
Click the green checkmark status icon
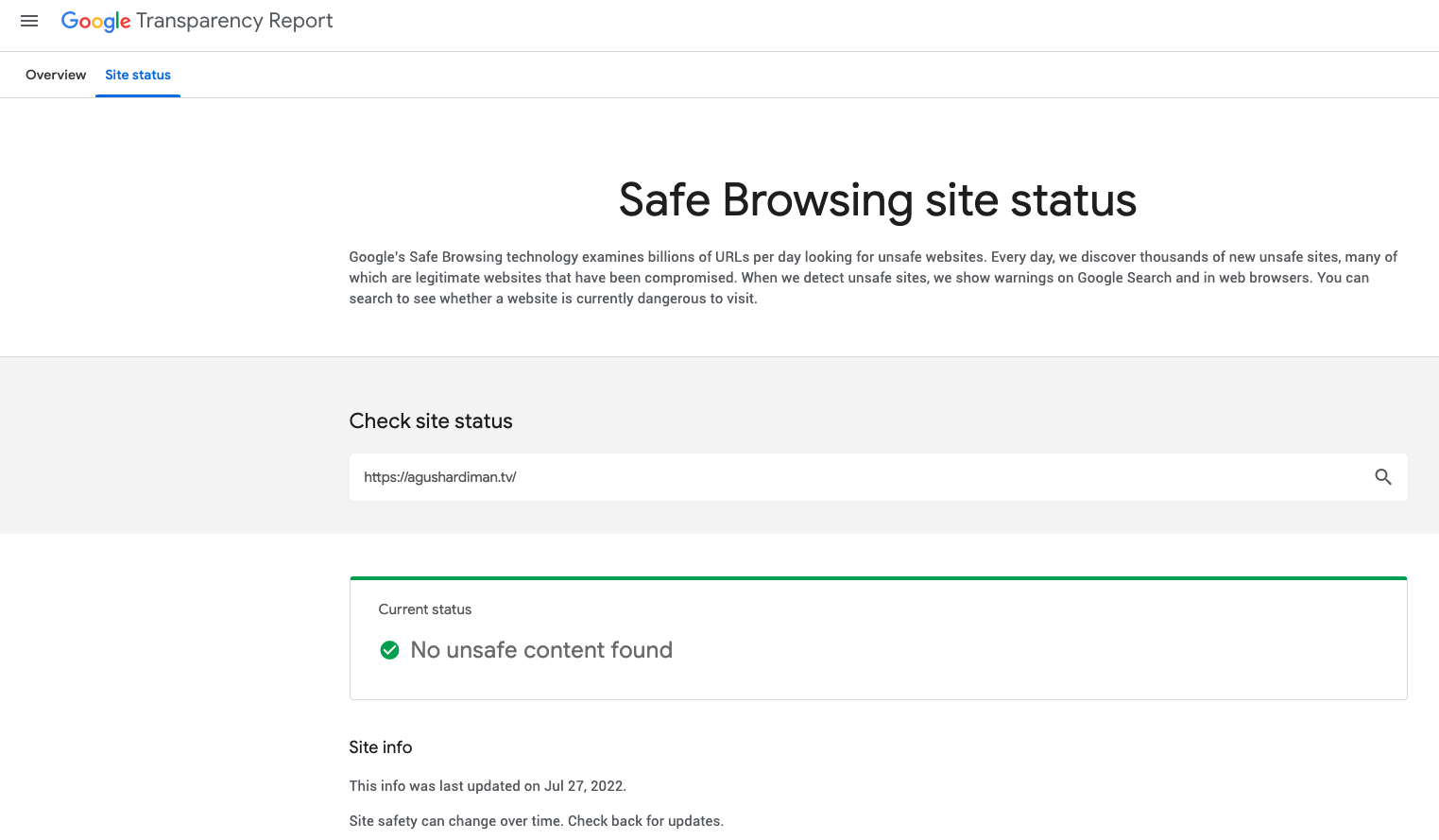click(389, 650)
